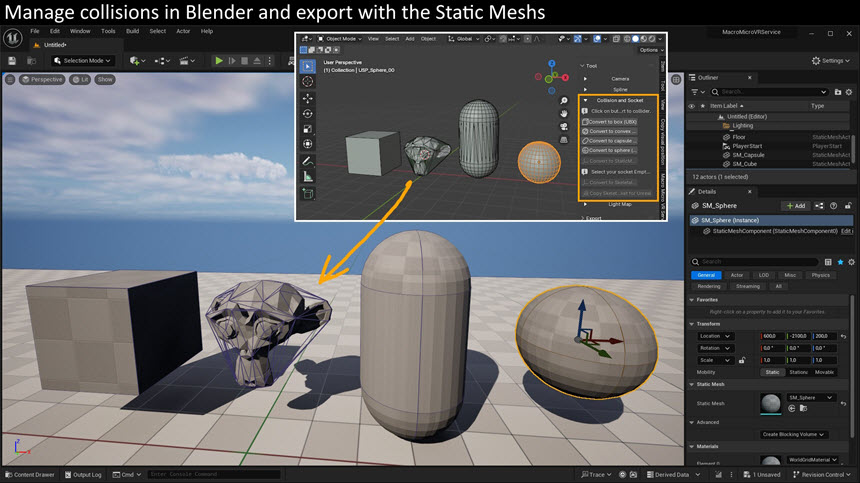Open the Selection Mode dropdown

tap(82, 61)
